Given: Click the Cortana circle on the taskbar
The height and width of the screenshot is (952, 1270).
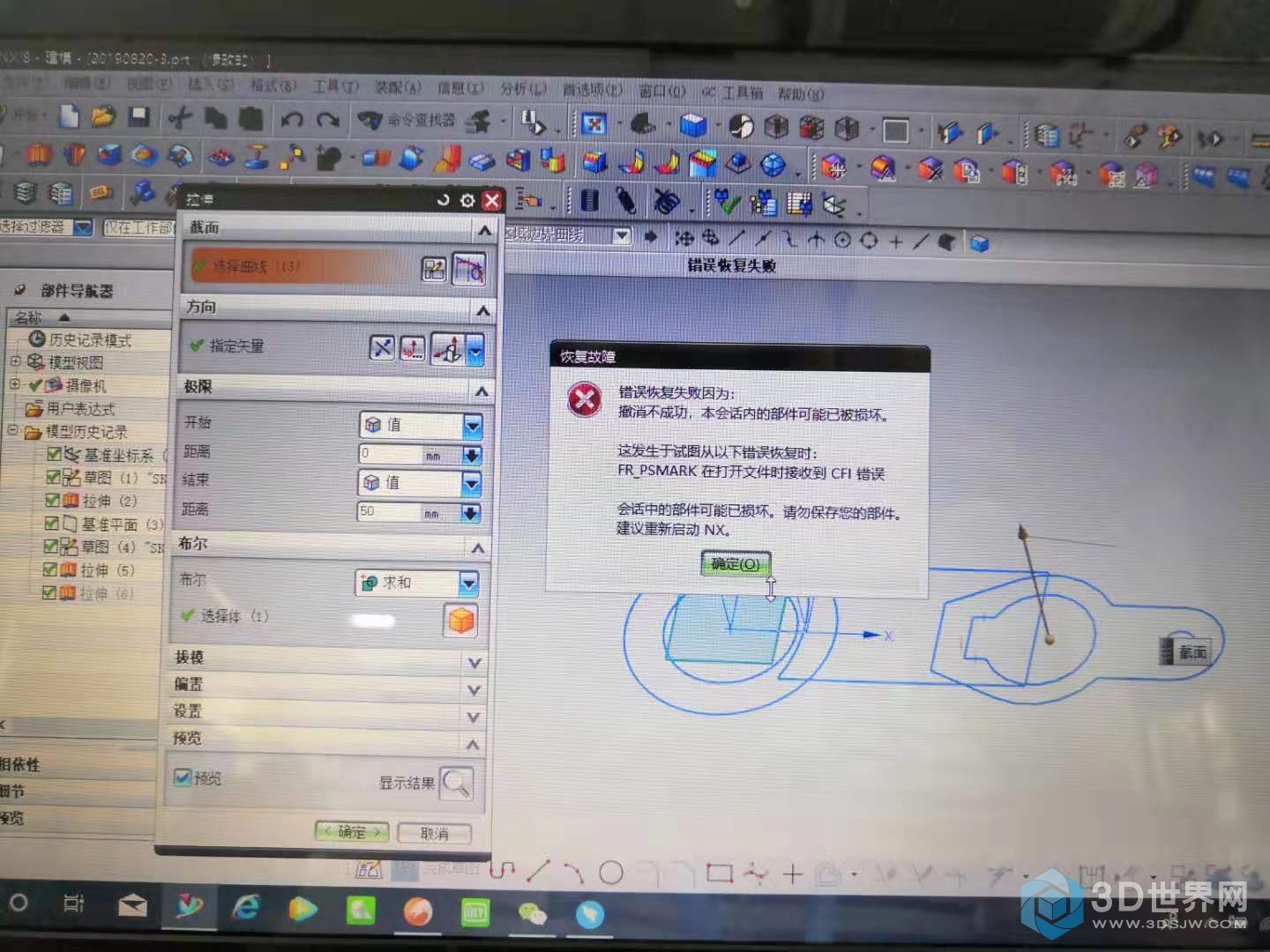Looking at the screenshot, I should (18, 903).
